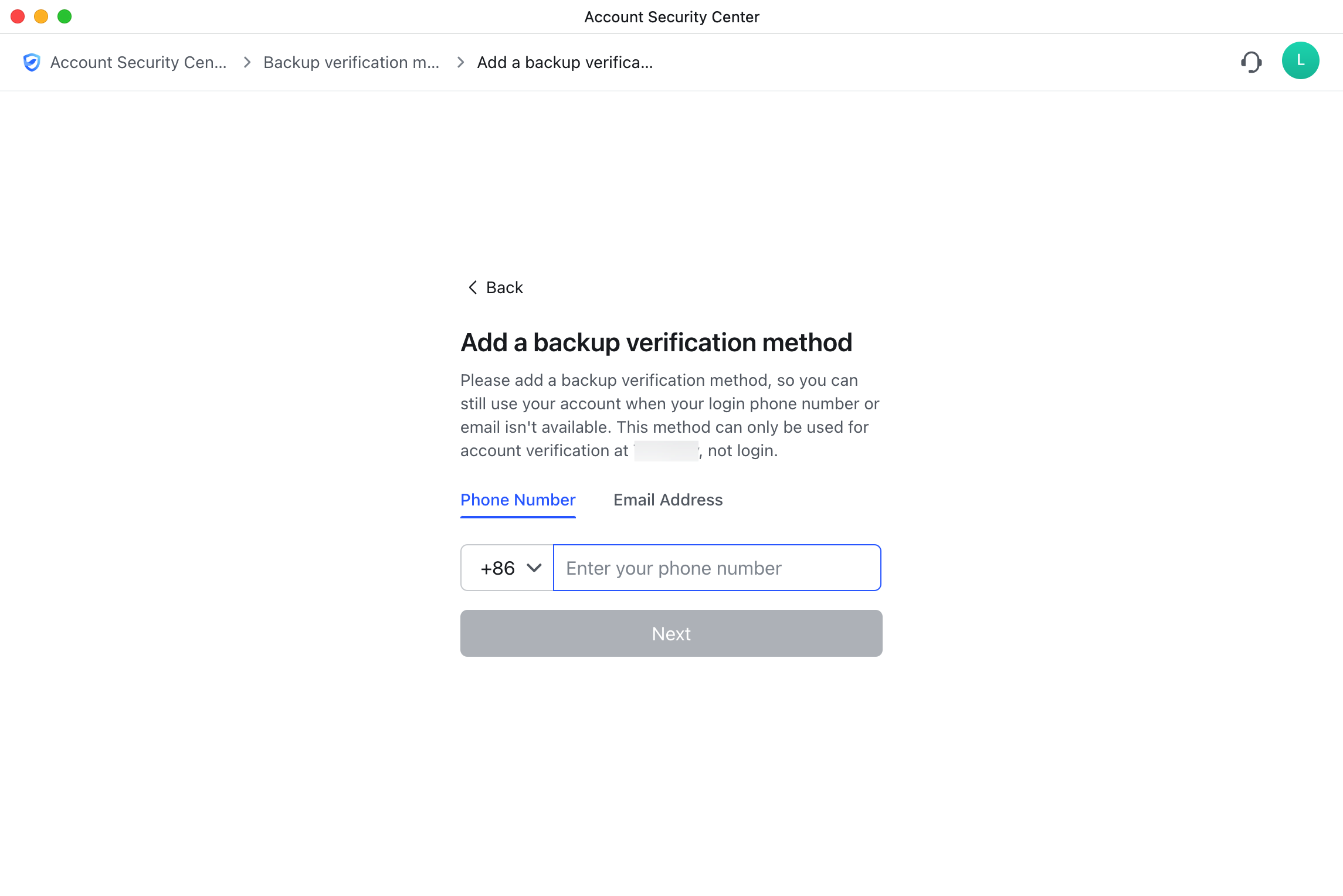Click the yellow minimize traffic light button
This screenshot has height=896, width=1343.
pyautogui.click(x=41, y=16)
